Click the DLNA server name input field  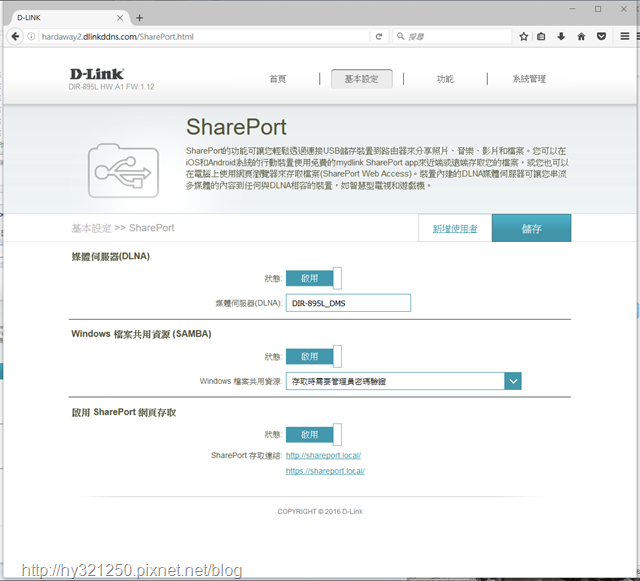(x=348, y=303)
